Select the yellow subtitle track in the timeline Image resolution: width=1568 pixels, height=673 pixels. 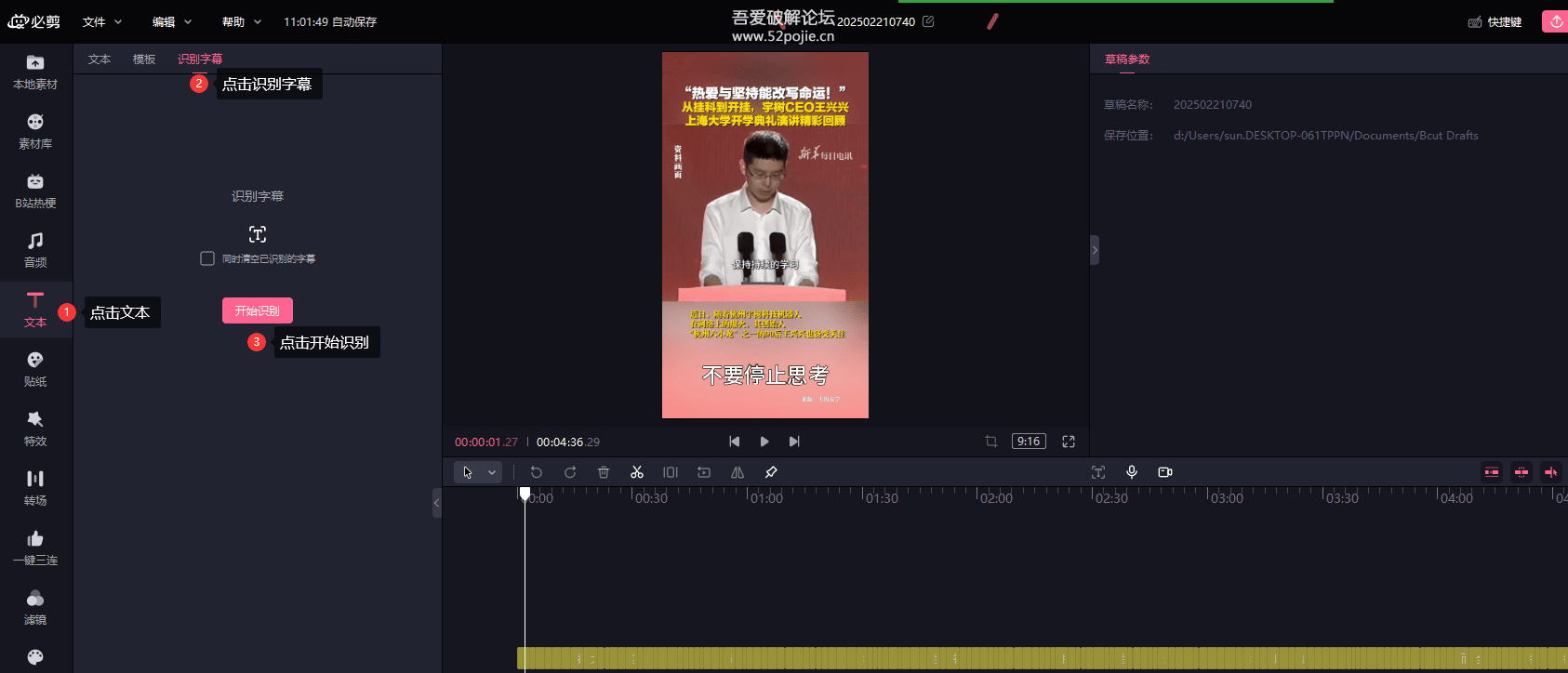coord(1043,658)
